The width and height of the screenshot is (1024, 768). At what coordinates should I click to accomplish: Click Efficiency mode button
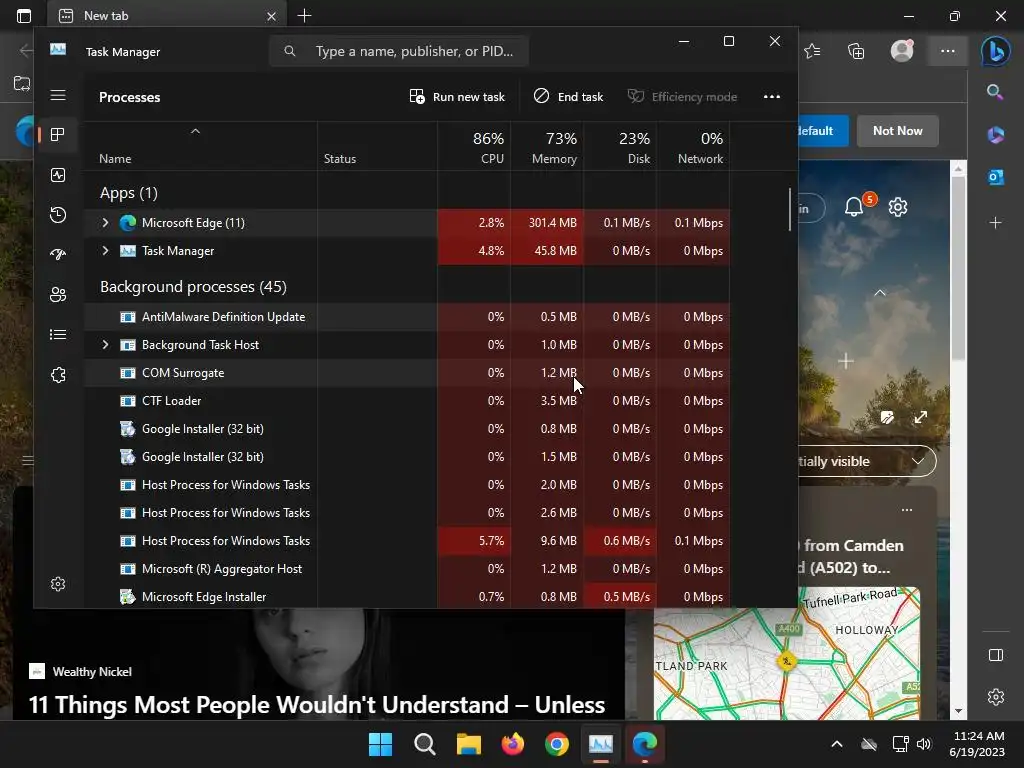(x=682, y=97)
